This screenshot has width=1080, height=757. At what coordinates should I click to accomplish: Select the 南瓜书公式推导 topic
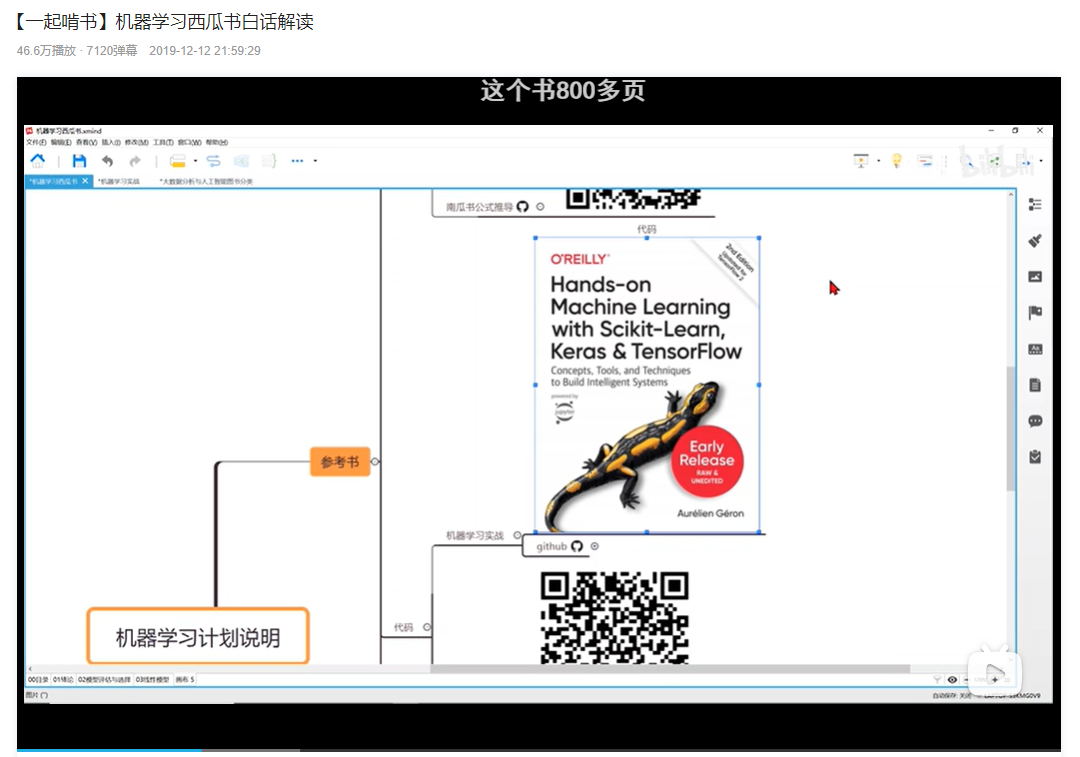(x=479, y=207)
